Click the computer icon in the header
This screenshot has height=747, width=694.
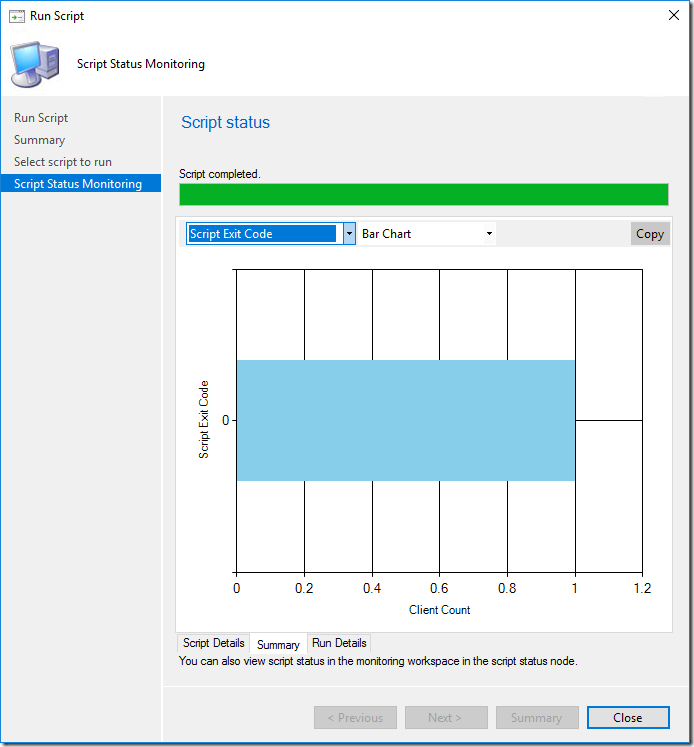[34, 64]
